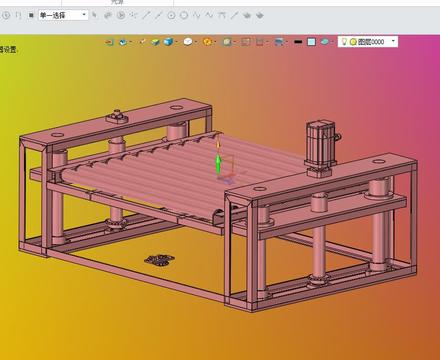Expand the 图层0000 layer dropdown

tap(393, 41)
